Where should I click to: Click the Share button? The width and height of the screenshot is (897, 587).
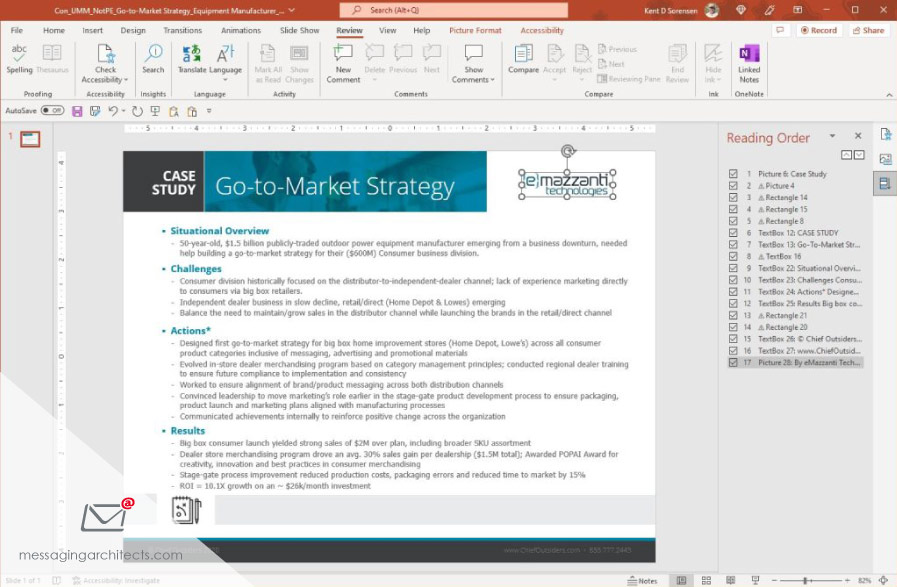coord(868,31)
